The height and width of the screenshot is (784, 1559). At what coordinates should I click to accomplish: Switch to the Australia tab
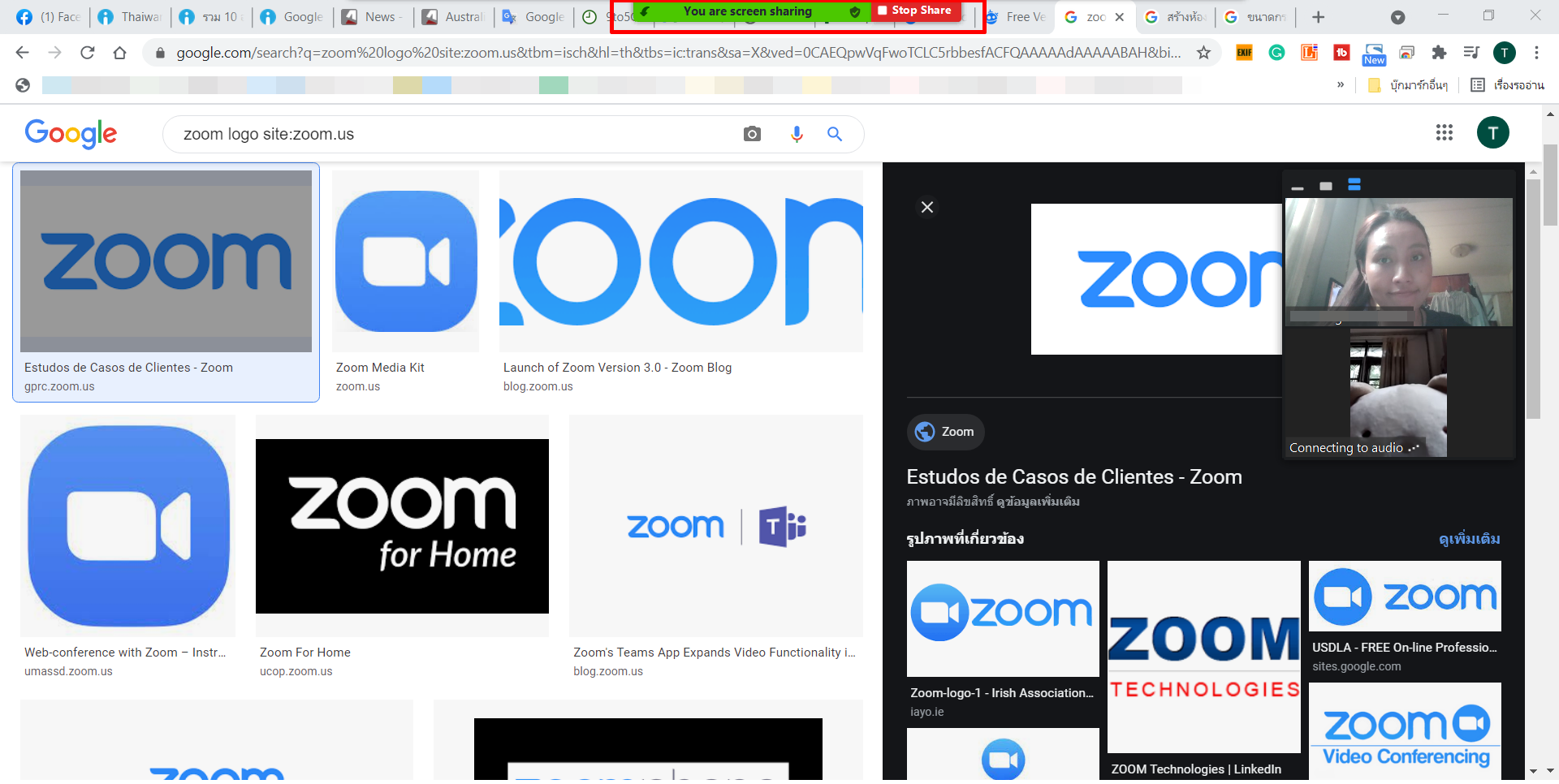point(453,17)
